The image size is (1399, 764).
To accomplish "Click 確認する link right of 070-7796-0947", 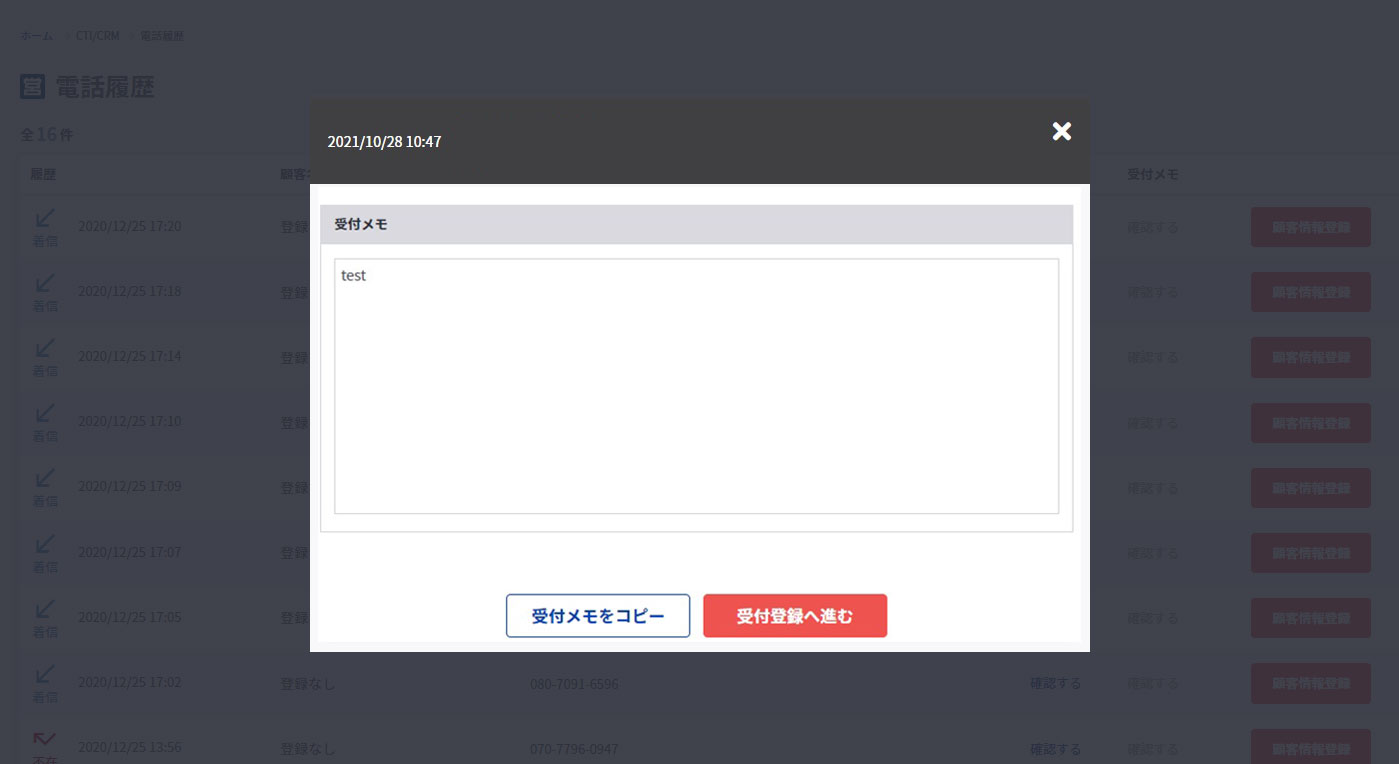I will click(1056, 749).
